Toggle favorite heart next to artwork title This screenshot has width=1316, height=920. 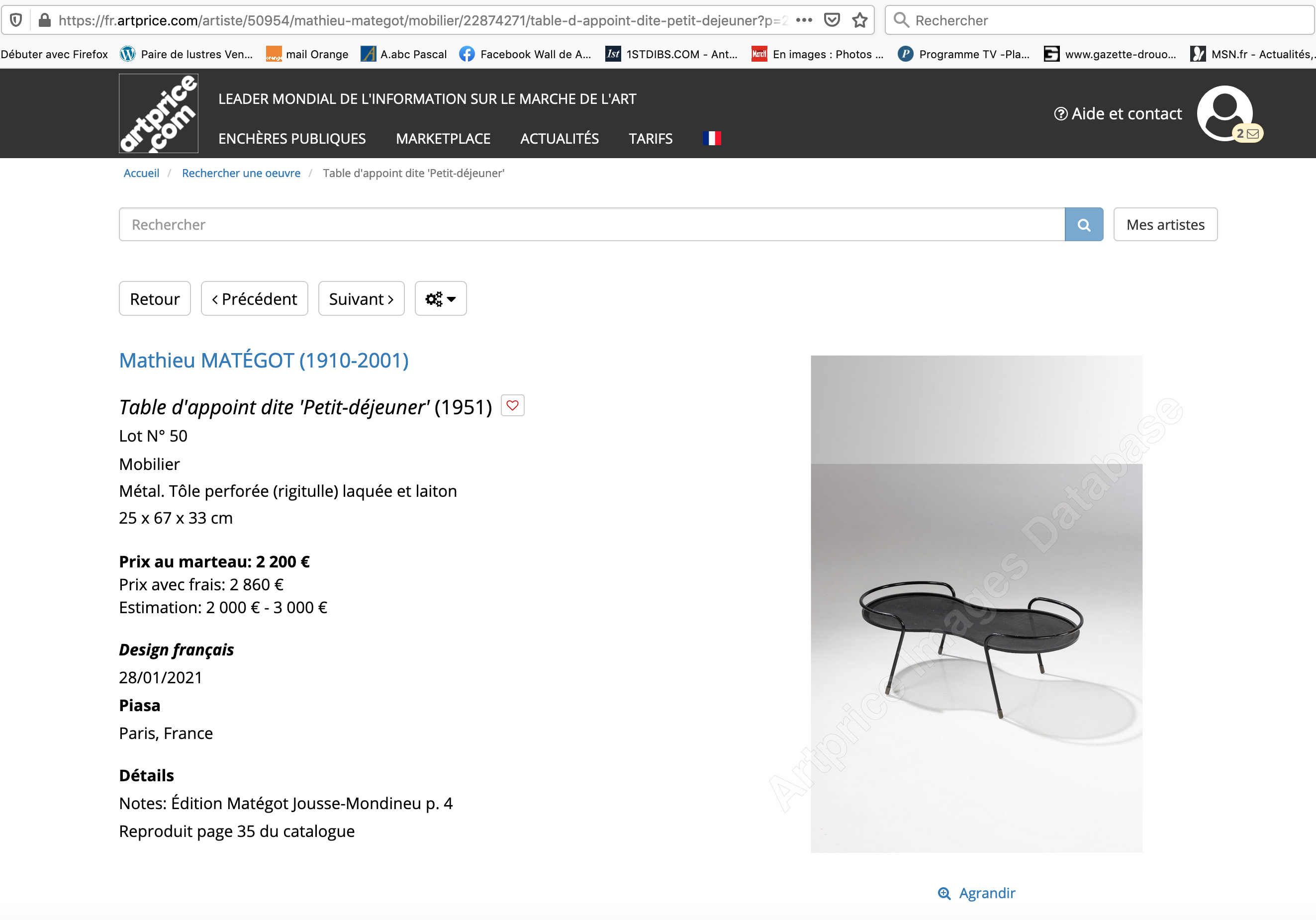[x=512, y=406]
